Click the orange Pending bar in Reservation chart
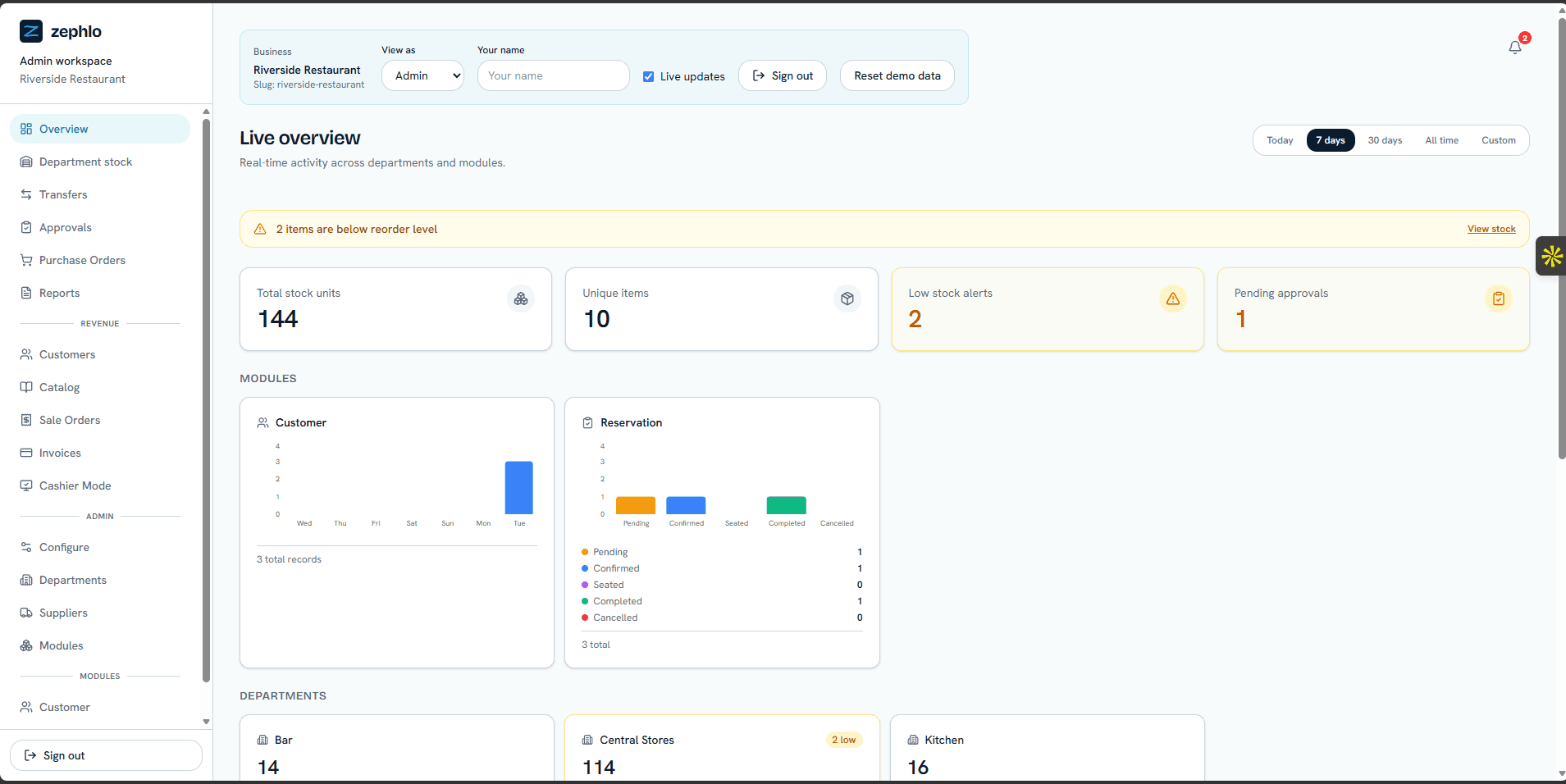The width and height of the screenshot is (1566, 784). pos(636,505)
